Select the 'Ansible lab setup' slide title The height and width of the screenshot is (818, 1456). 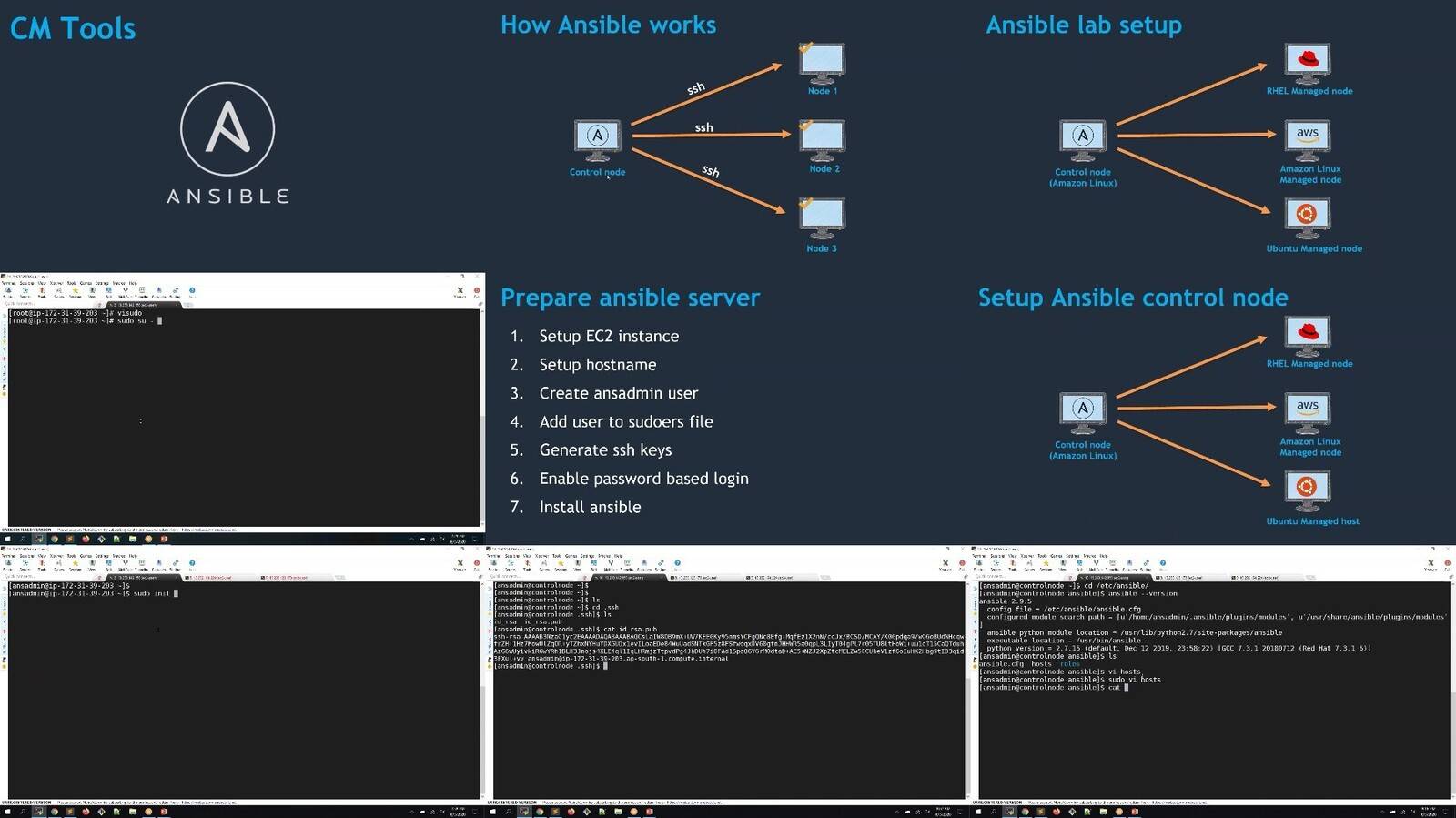[1084, 25]
